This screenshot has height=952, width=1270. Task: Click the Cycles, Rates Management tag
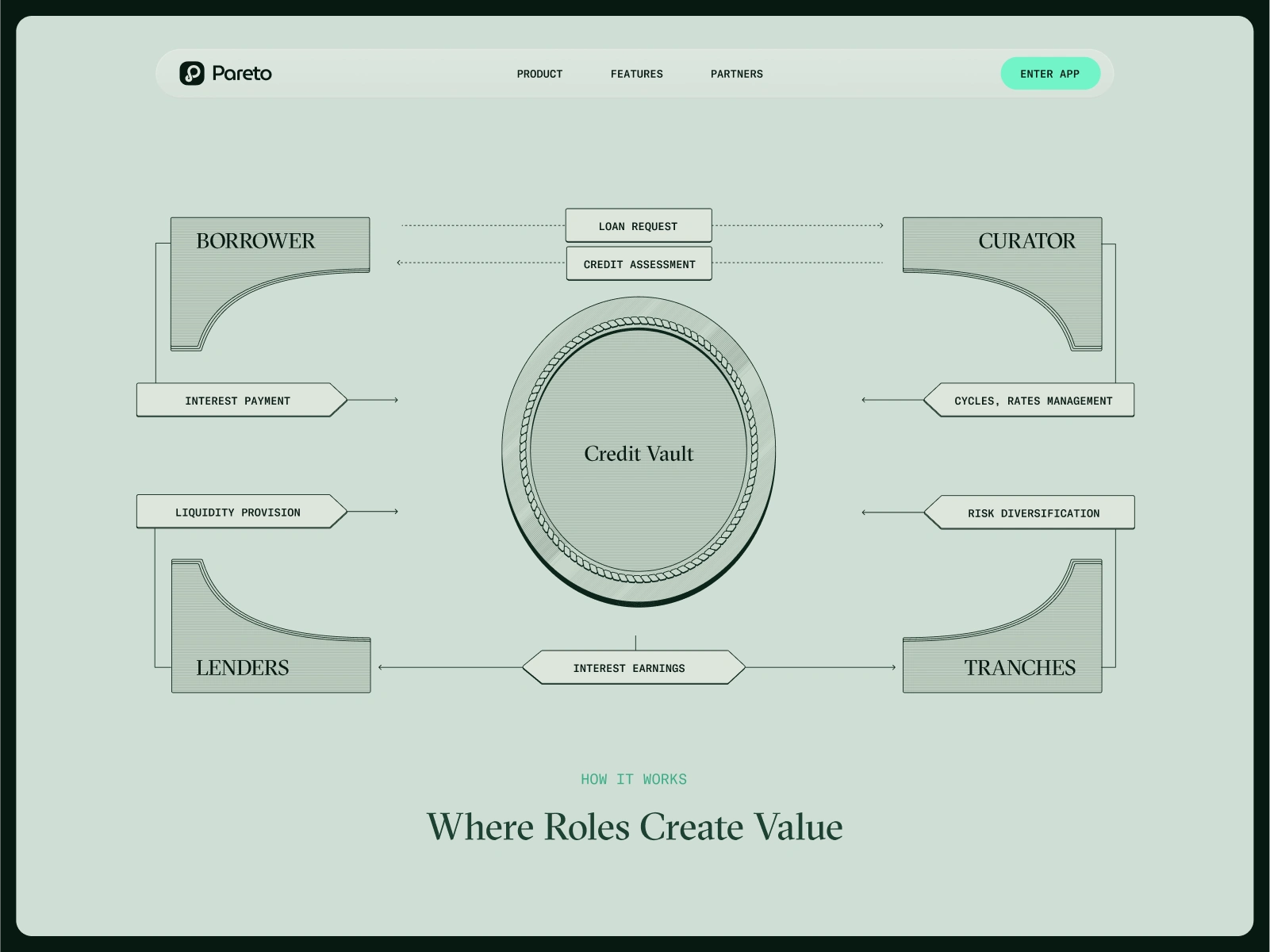coord(1029,400)
